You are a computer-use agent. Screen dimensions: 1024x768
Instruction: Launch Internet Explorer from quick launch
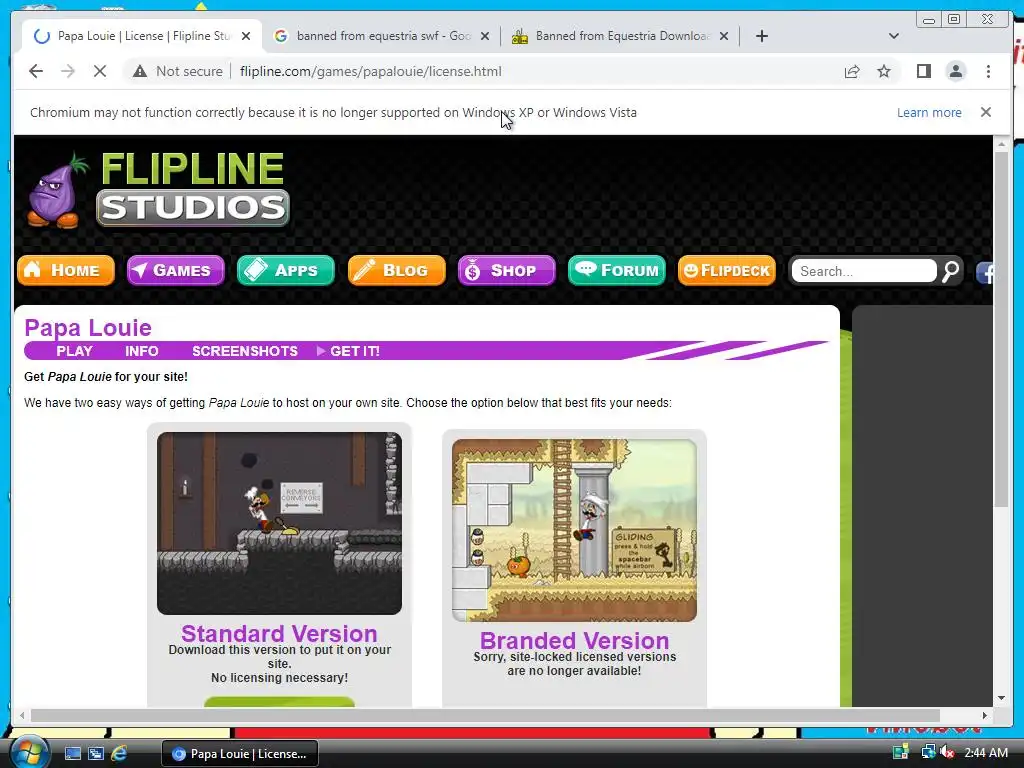(x=119, y=754)
